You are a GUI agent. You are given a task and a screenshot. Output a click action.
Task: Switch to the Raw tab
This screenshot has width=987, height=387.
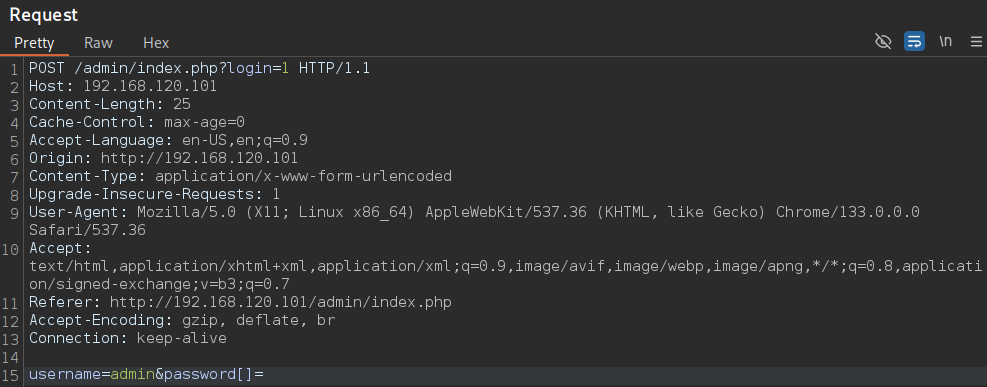[x=98, y=43]
